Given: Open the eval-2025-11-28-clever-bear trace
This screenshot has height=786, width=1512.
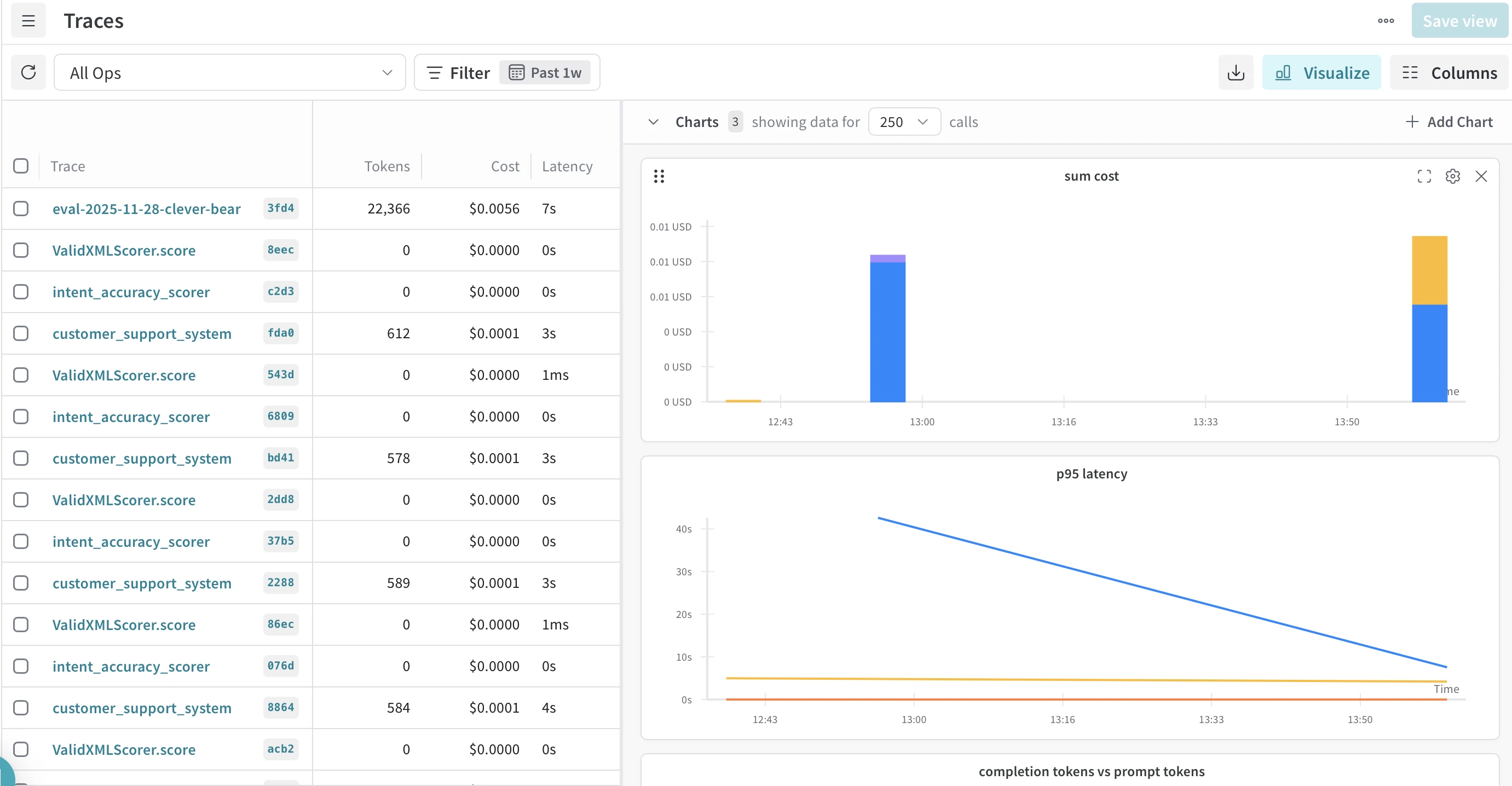Looking at the screenshot, I should tap(146, 209).
